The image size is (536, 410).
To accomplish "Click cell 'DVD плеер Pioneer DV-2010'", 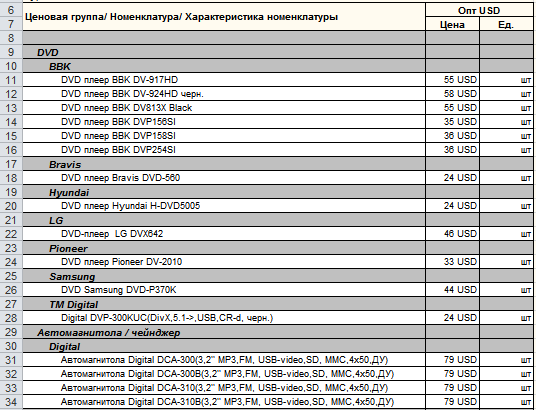I will 224,262.
